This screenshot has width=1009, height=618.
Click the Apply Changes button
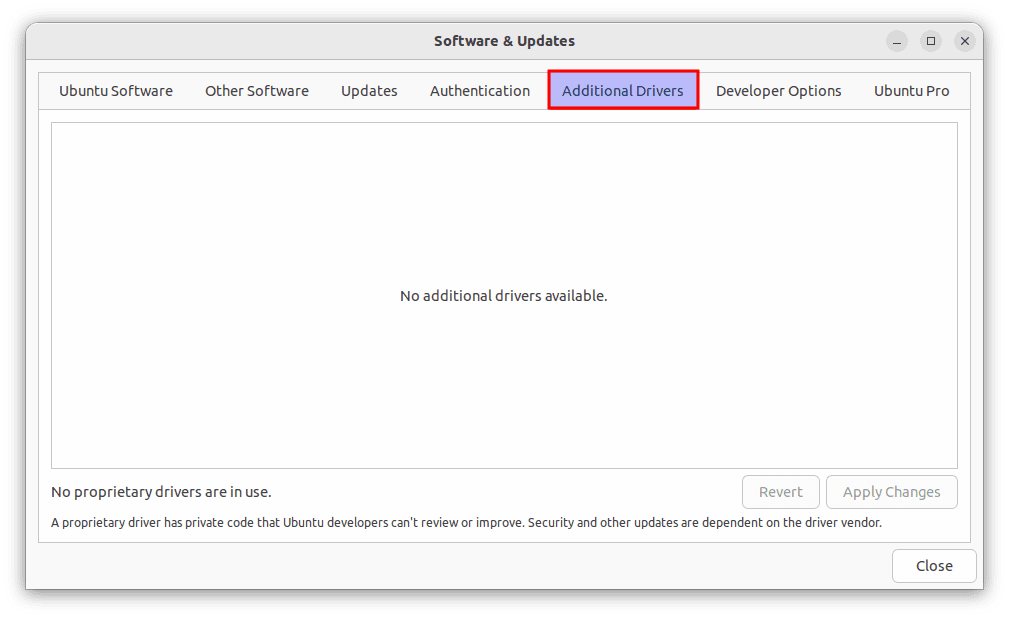coord(892,492)
